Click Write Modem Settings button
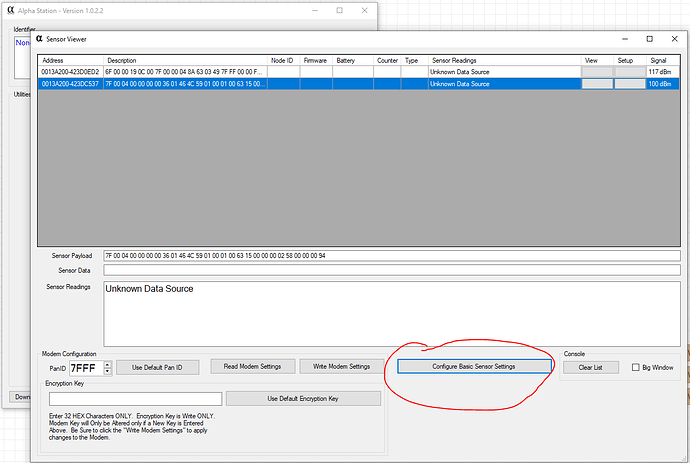 pos(341,366)
